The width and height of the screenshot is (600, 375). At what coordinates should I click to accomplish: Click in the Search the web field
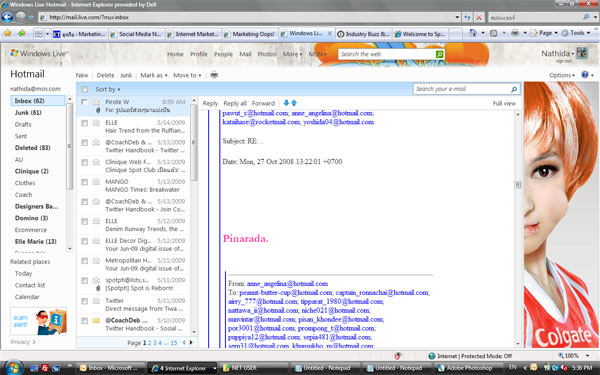[x=387, y=54]
